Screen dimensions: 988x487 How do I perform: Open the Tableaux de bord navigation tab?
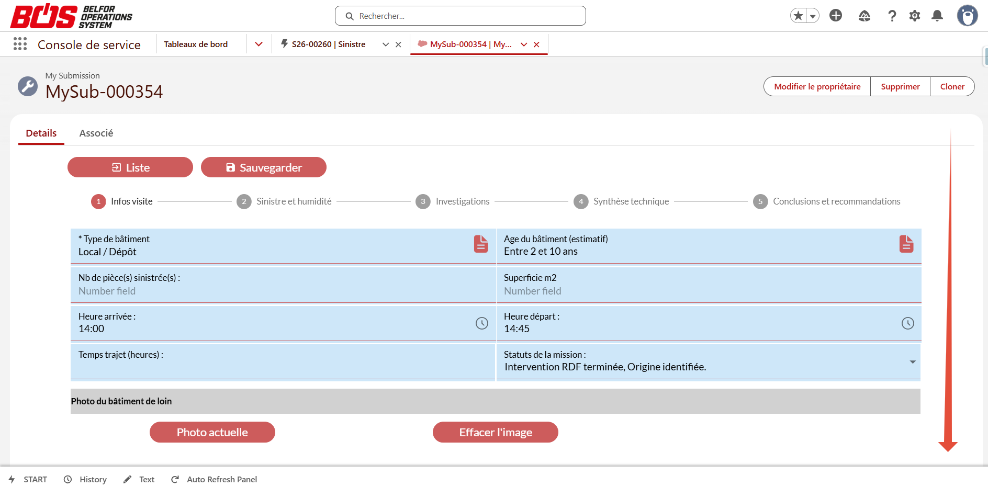196,44
